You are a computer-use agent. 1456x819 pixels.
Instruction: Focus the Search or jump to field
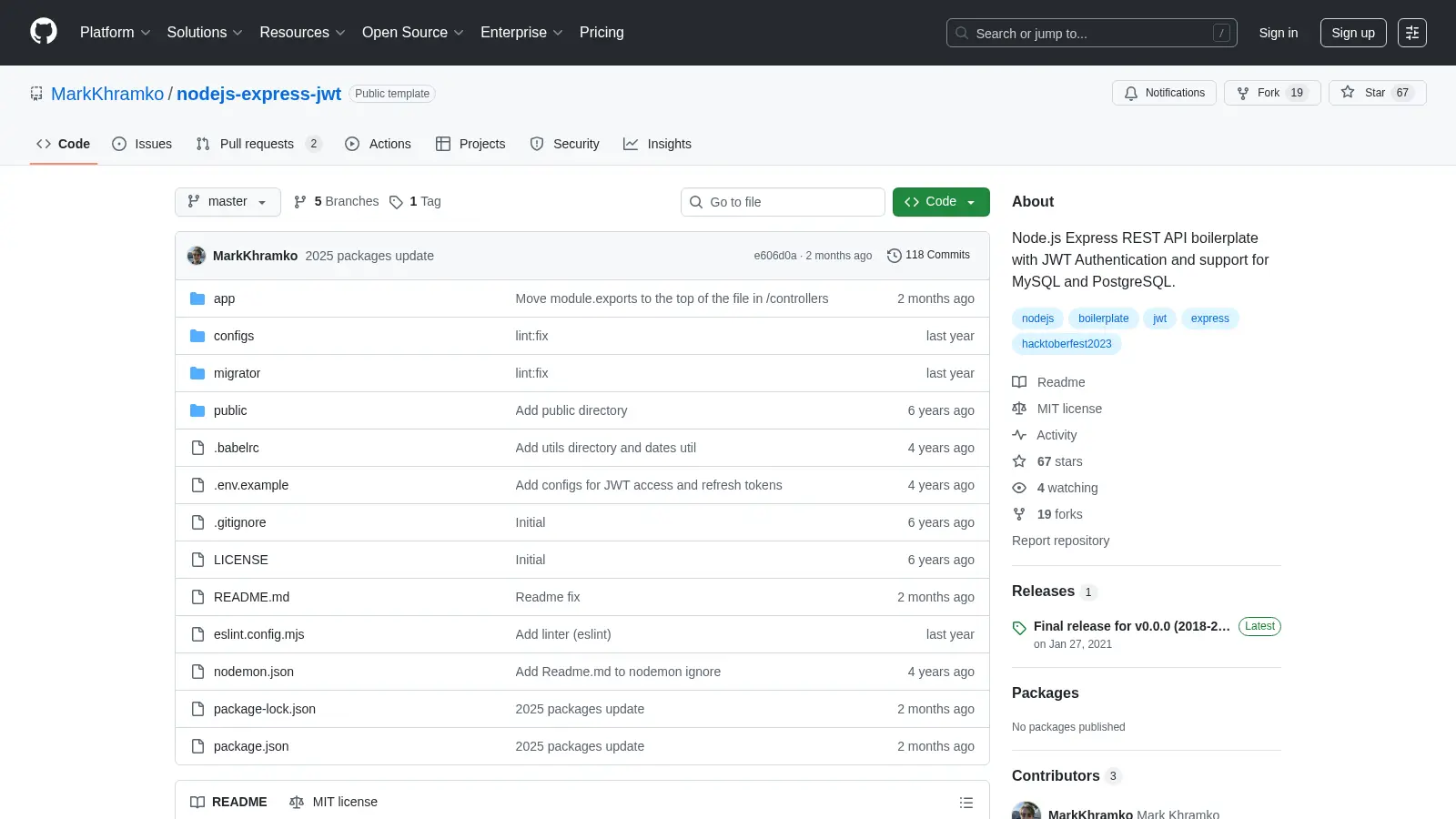1092,33
